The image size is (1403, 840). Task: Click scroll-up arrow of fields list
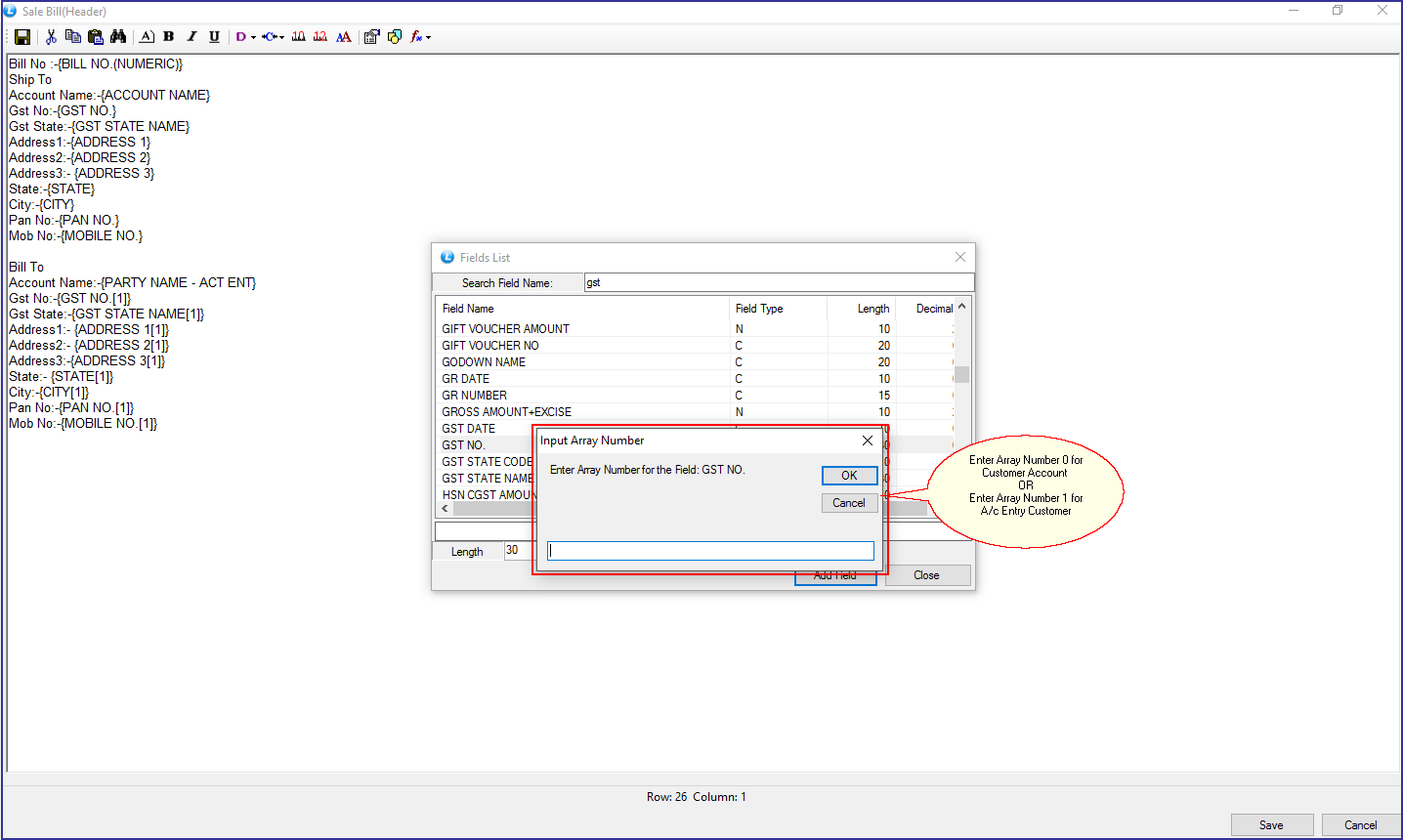pos(962,306)
